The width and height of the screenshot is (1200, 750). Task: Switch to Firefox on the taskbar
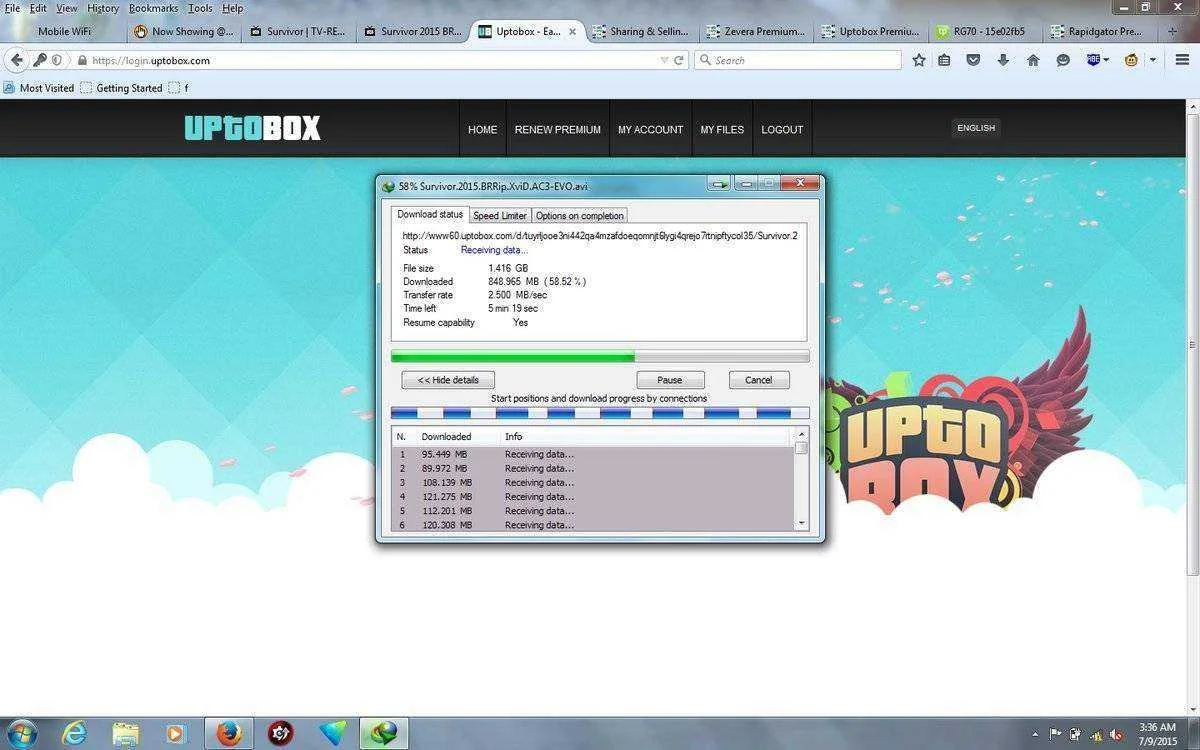[x=229, y=733]
